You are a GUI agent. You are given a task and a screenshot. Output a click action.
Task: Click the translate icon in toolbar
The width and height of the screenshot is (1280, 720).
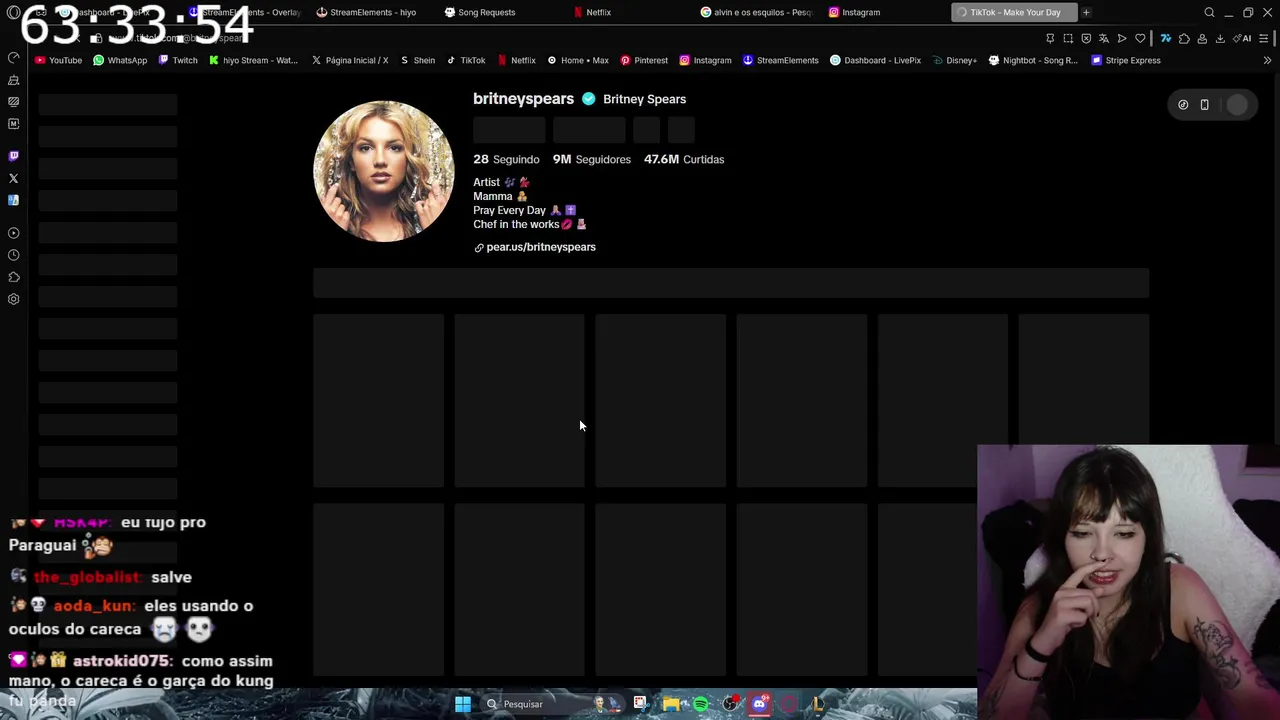(1104, 38)
